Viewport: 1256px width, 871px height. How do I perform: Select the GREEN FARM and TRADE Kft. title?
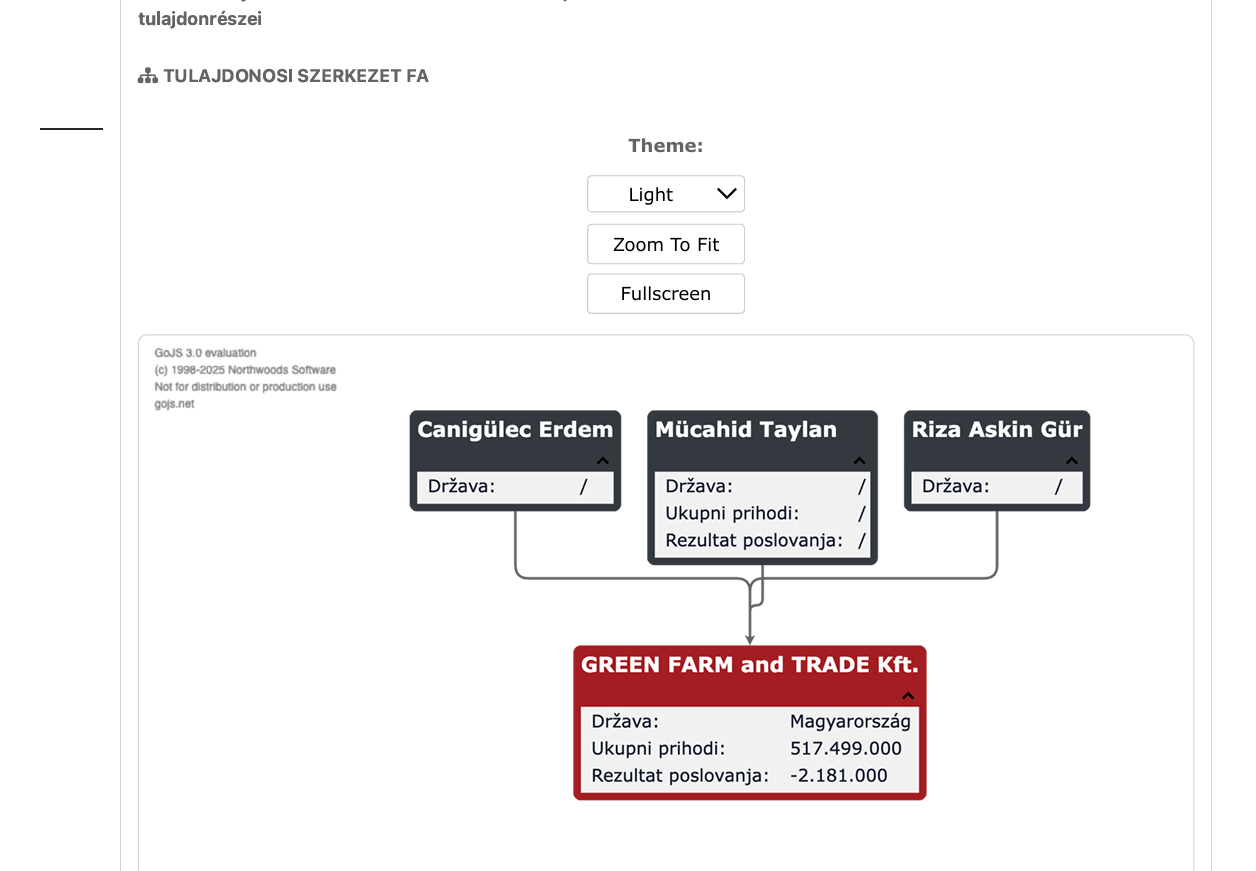click(x=749, y=665)
